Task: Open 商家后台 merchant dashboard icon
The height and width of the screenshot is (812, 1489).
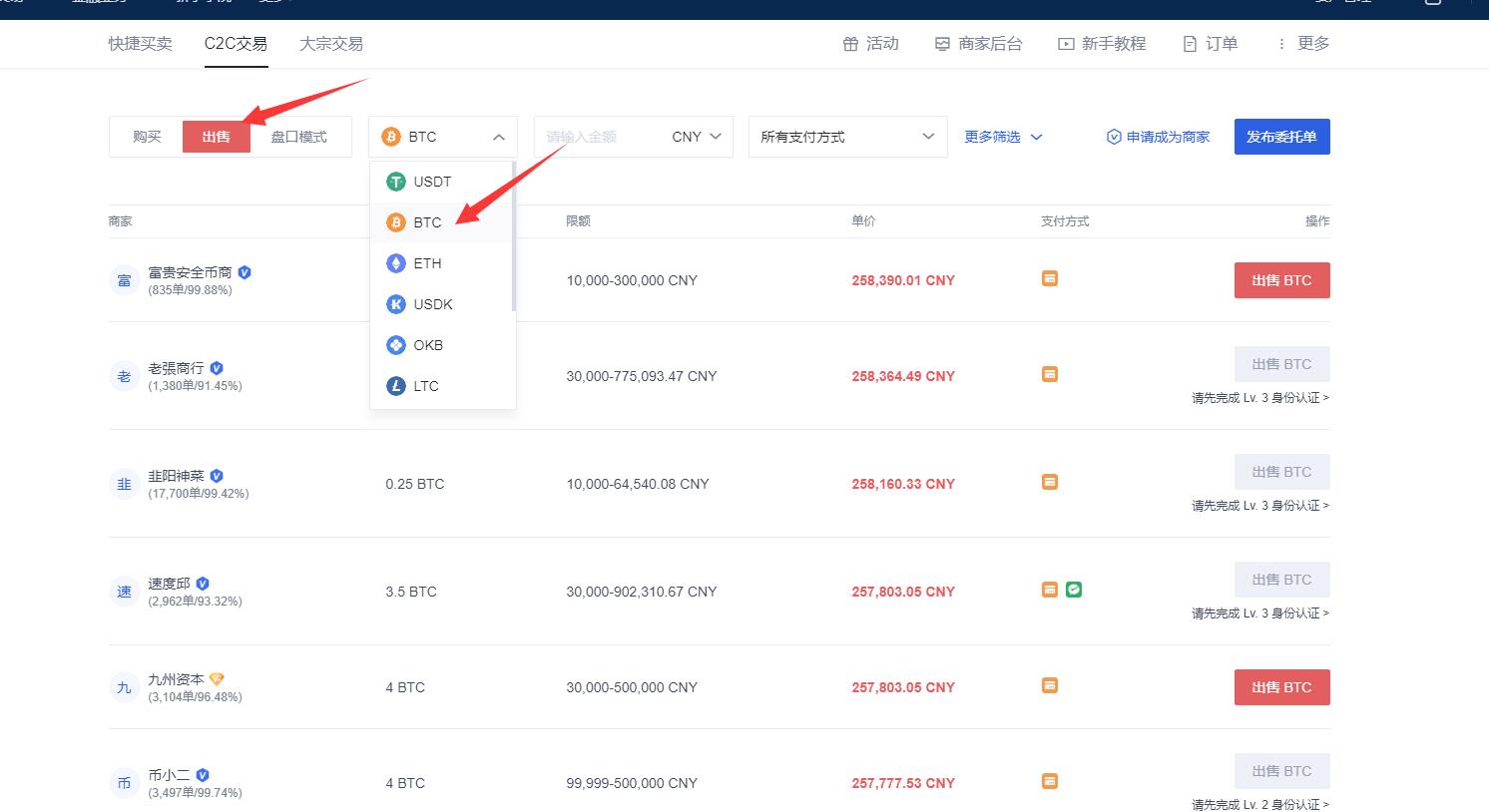Action: click(x=940, y=43)
